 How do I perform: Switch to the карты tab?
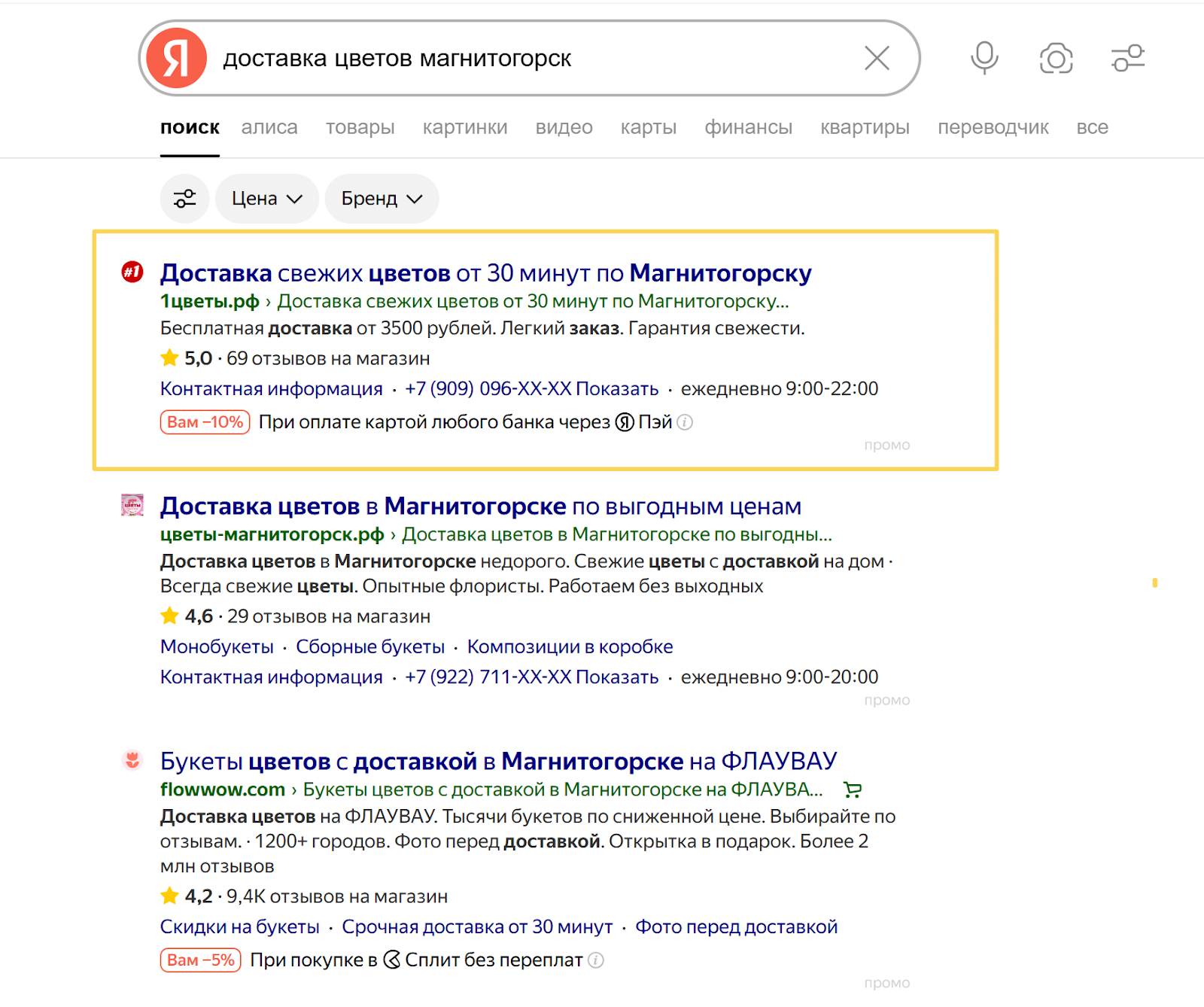[x=648, y=127]
